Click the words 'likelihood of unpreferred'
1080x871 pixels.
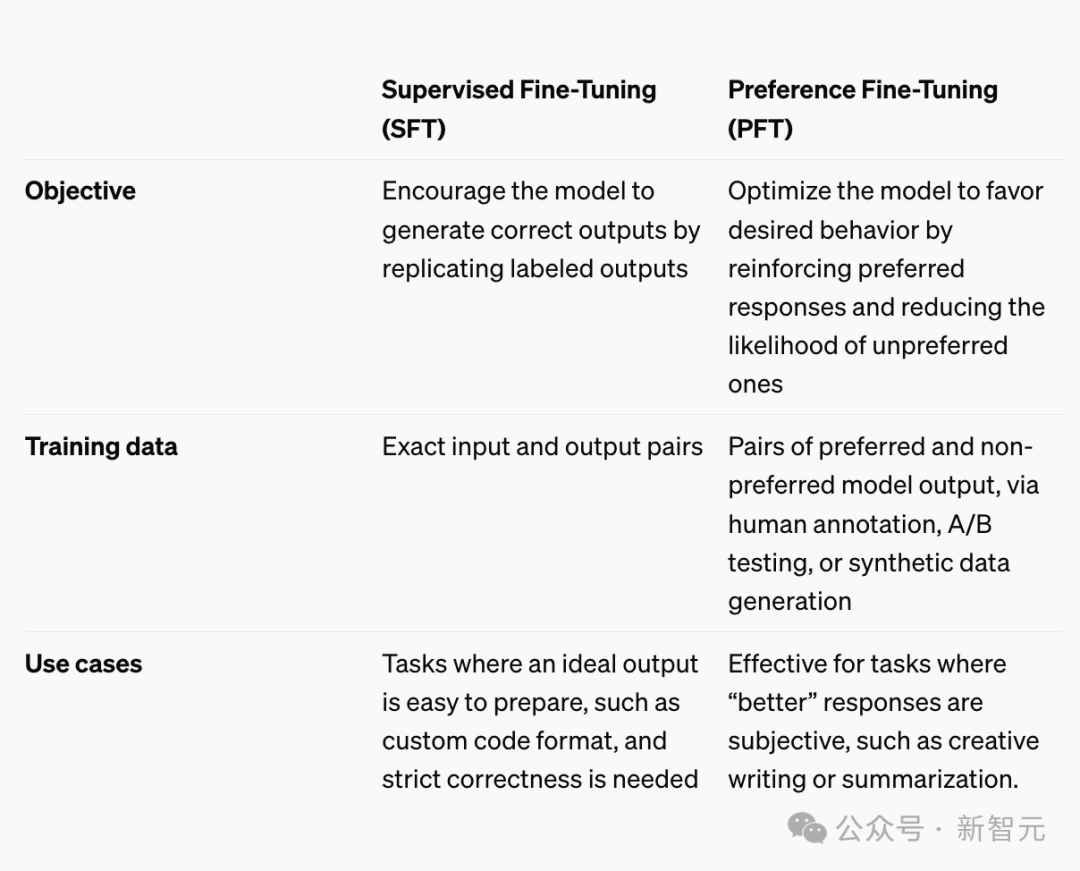867,346
